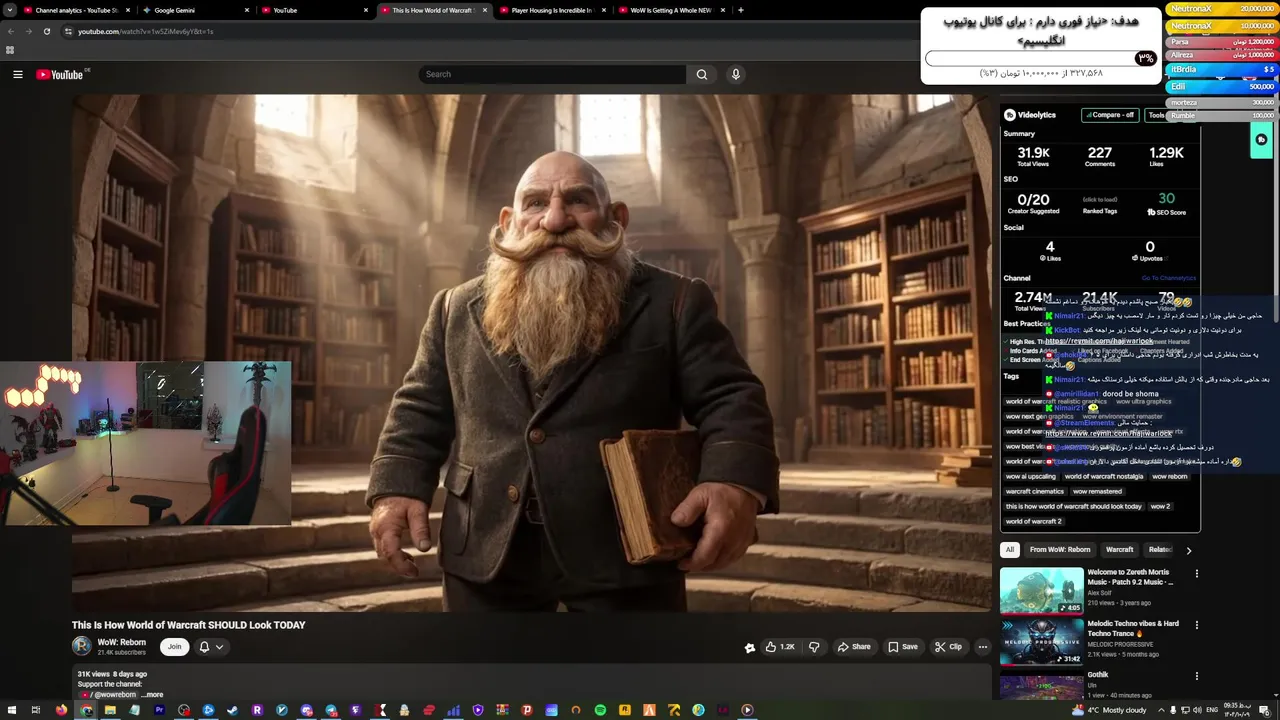
Task: Open a new browser tab with plus button
Action: tap(740, 10)
